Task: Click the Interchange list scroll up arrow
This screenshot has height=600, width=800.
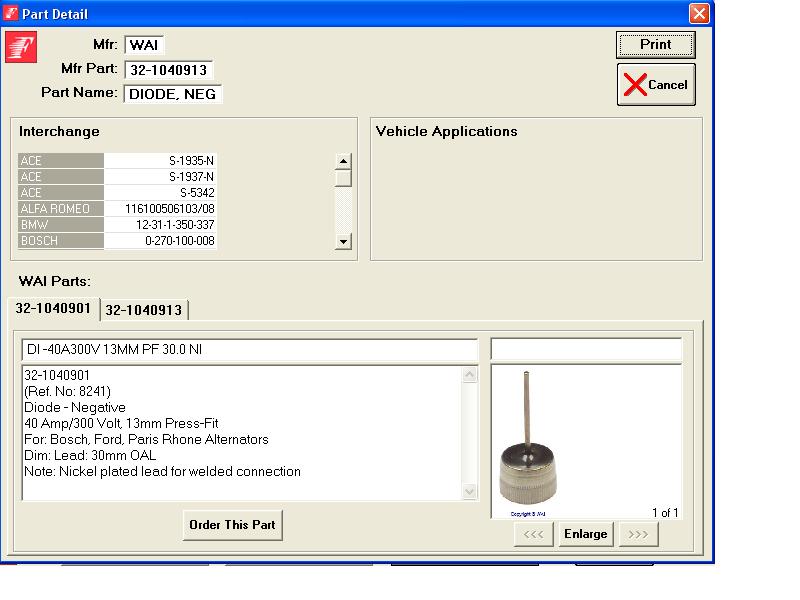Action: [343, 161]
